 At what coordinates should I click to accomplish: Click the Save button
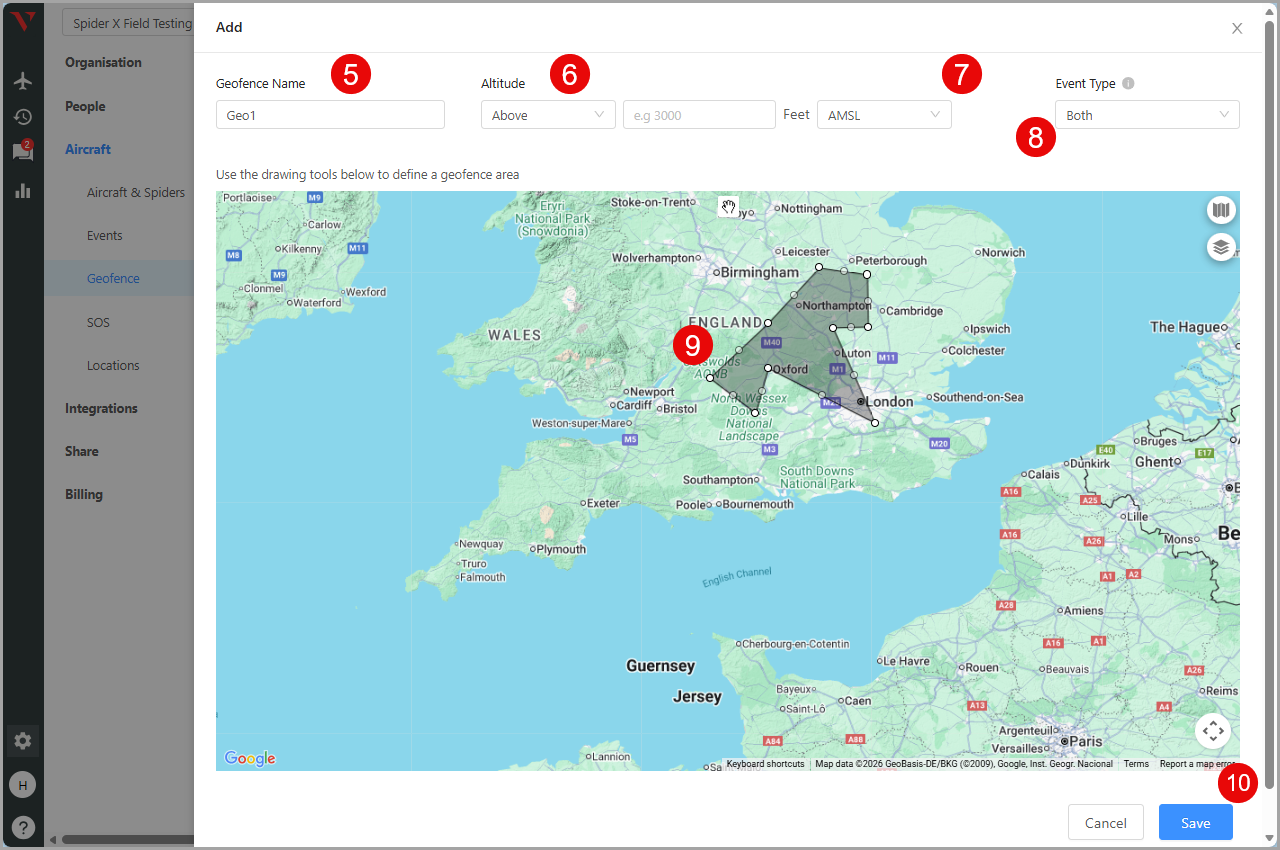(x=1195, y=823)
